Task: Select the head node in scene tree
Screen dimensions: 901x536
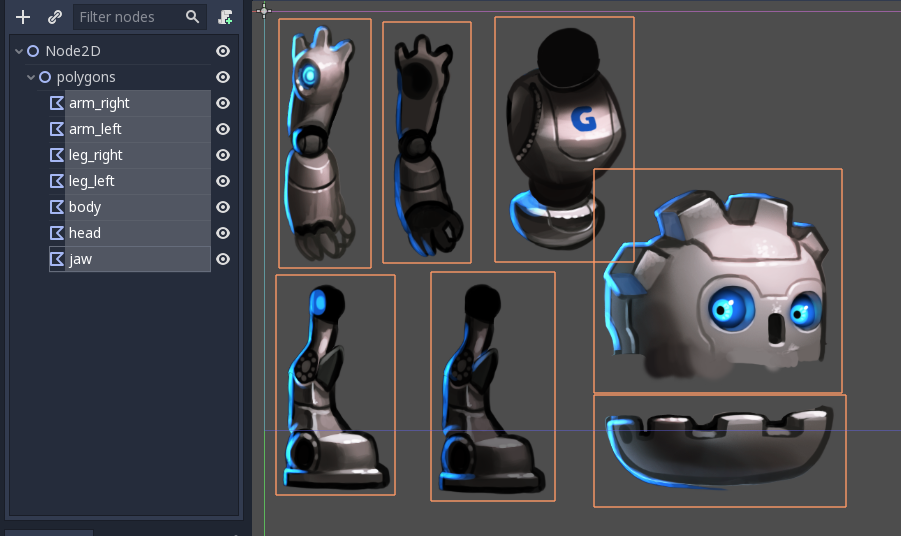Action: tap(85, 233)
